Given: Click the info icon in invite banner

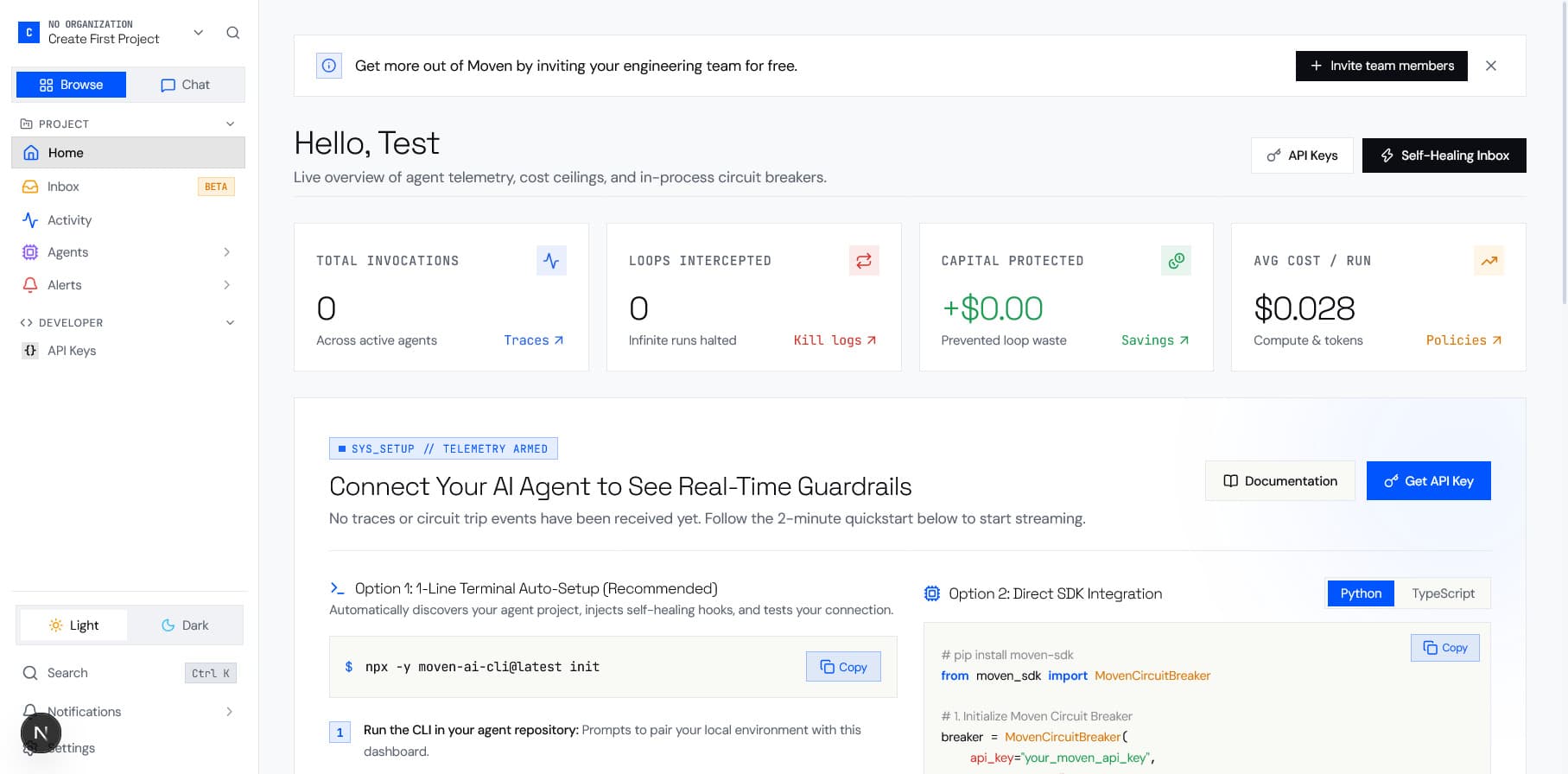Looking at the screenshot, I should 329,66.
